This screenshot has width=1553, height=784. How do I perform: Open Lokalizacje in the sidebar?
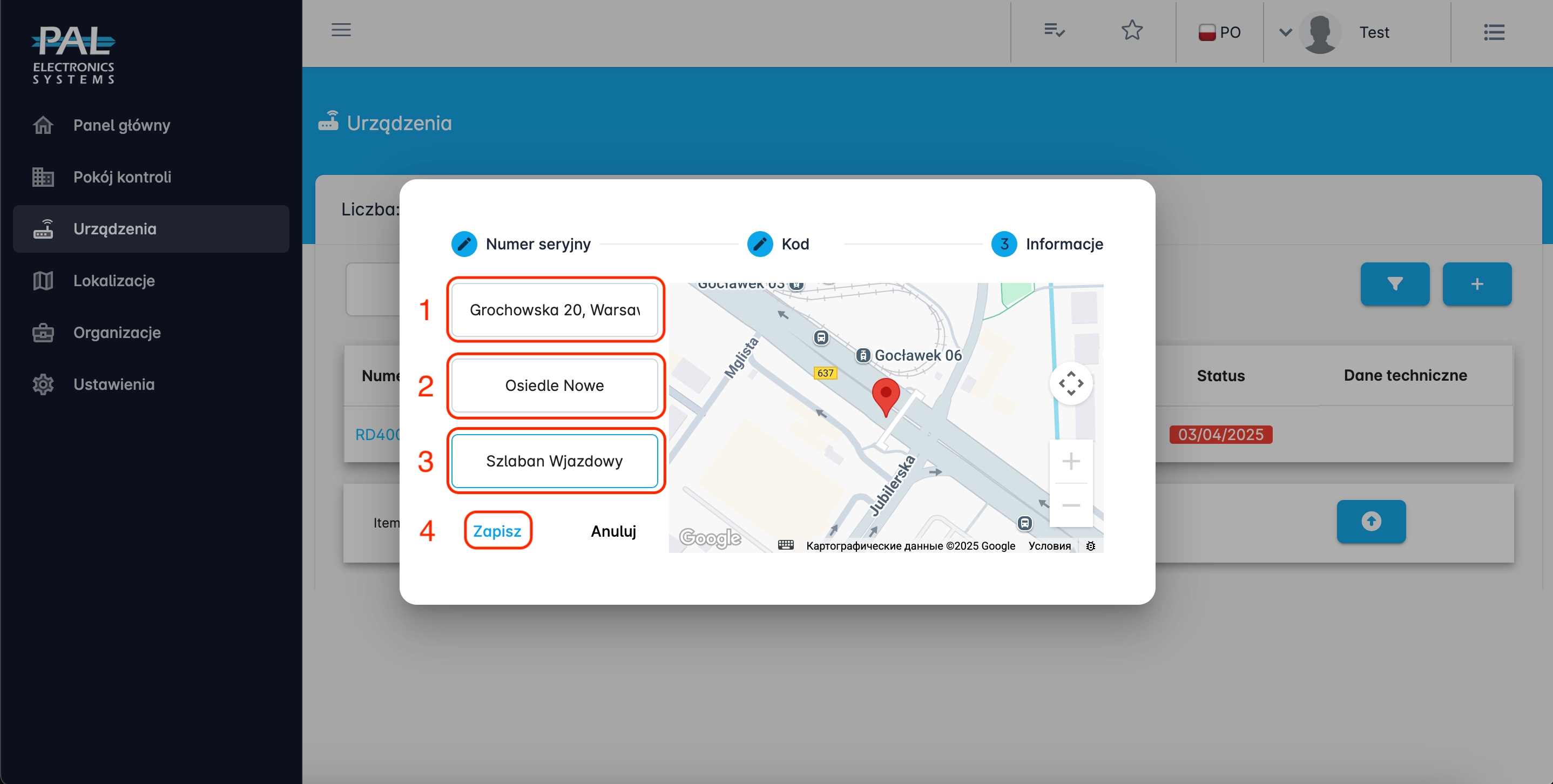point(113,281)
